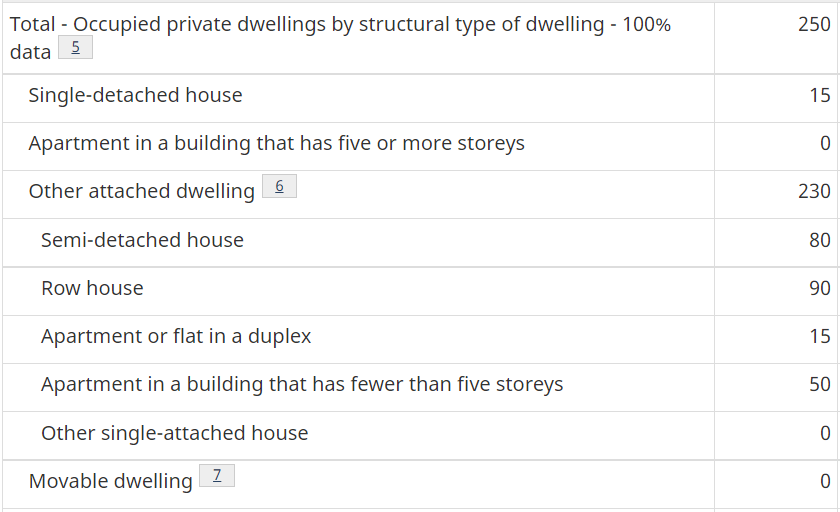Viewport: 840px width, 512px height.
Task: Open footnote 7 beside Movable dwelling
Action: coord(217,475)
